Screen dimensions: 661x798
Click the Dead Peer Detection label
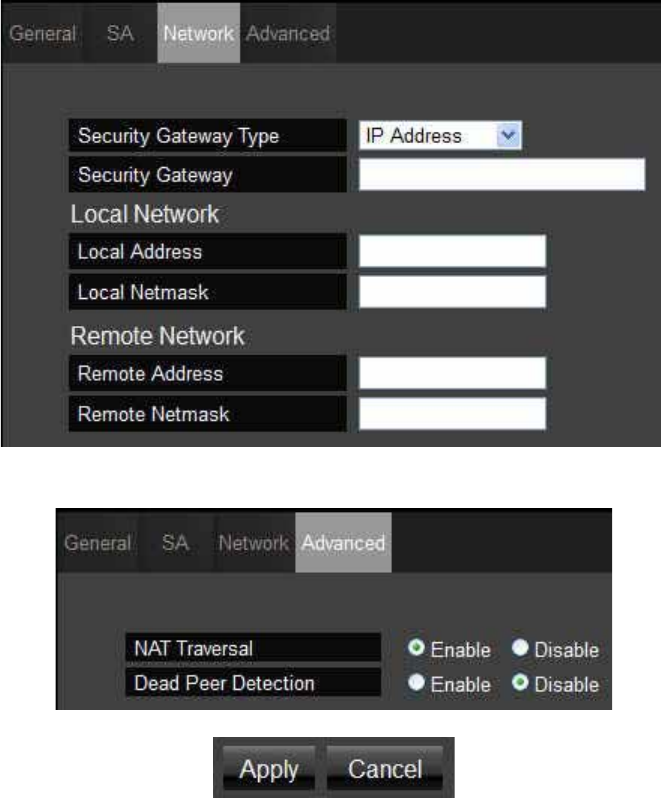224,683
